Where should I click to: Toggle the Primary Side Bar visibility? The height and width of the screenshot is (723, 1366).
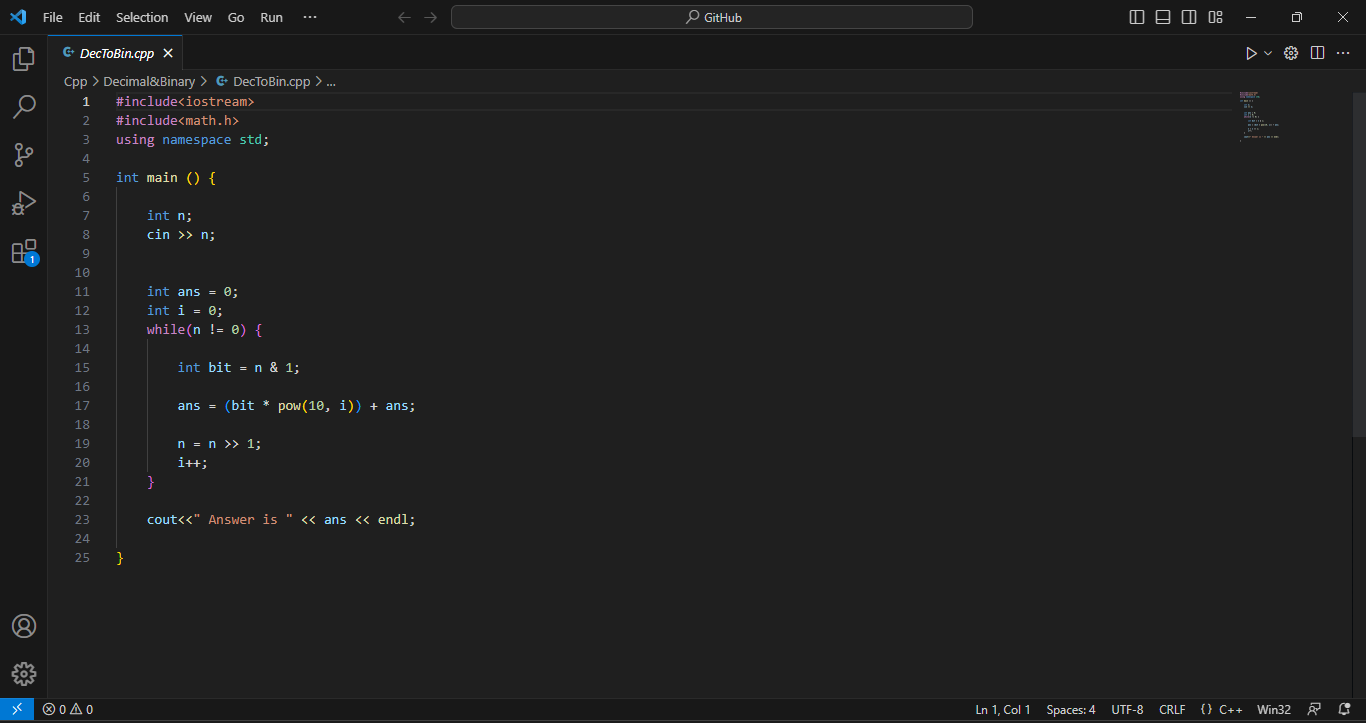pos(1137,17)
